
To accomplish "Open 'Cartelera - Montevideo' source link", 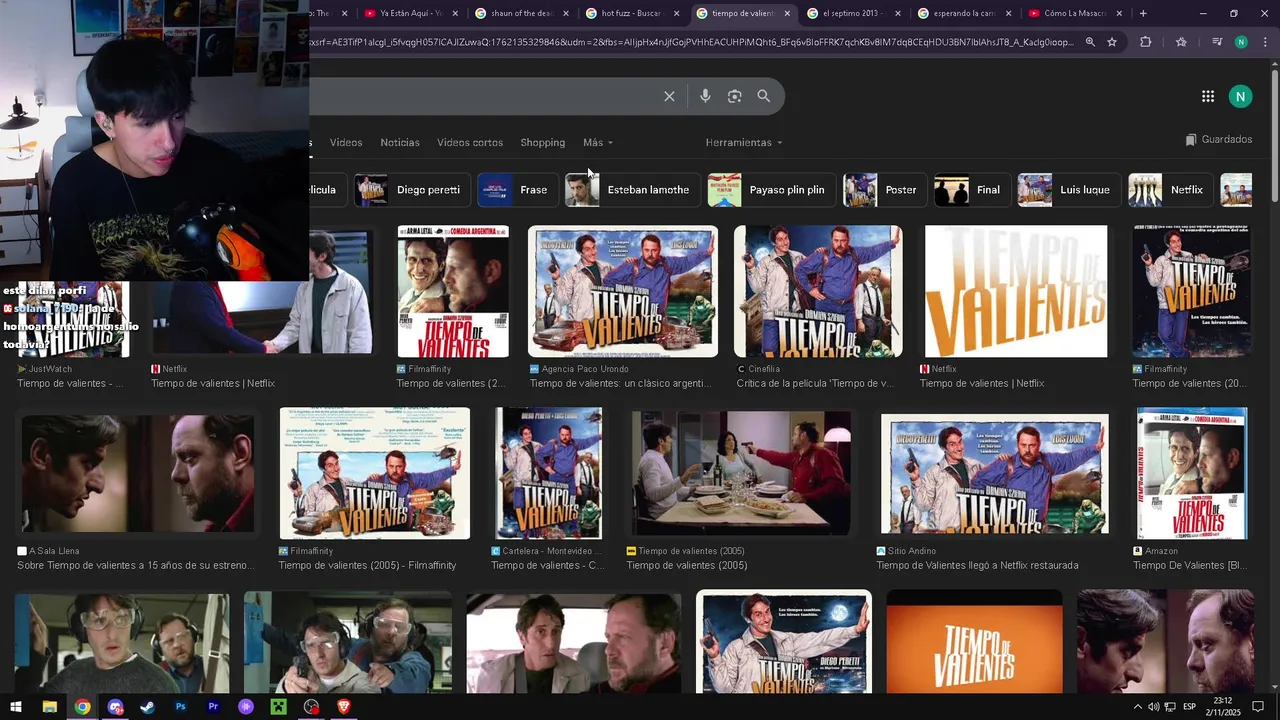I will click(547, 551).
